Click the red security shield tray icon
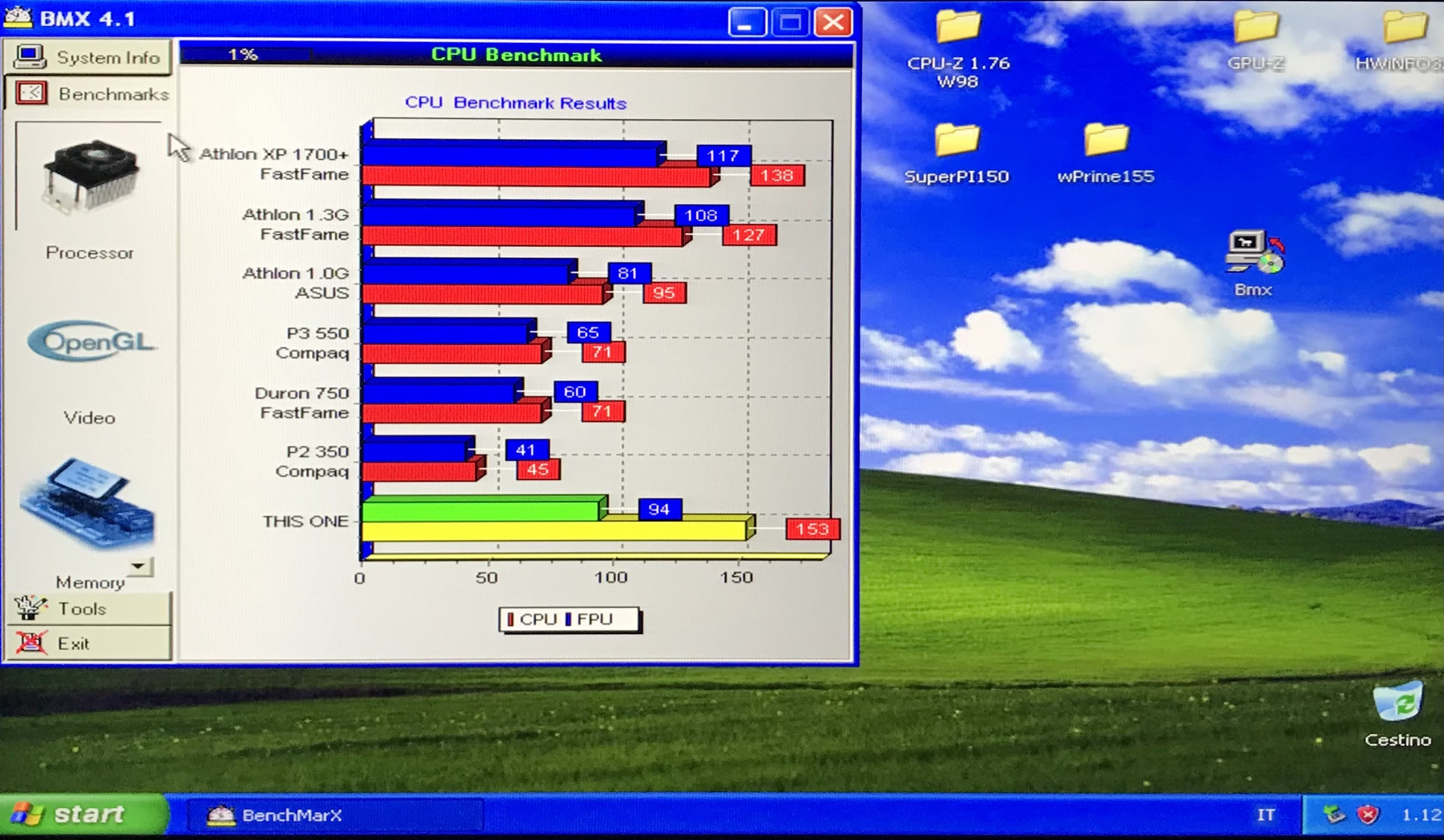Image resolution: width=1444 pixels, height=840 pixels. tap(1368, 814)
